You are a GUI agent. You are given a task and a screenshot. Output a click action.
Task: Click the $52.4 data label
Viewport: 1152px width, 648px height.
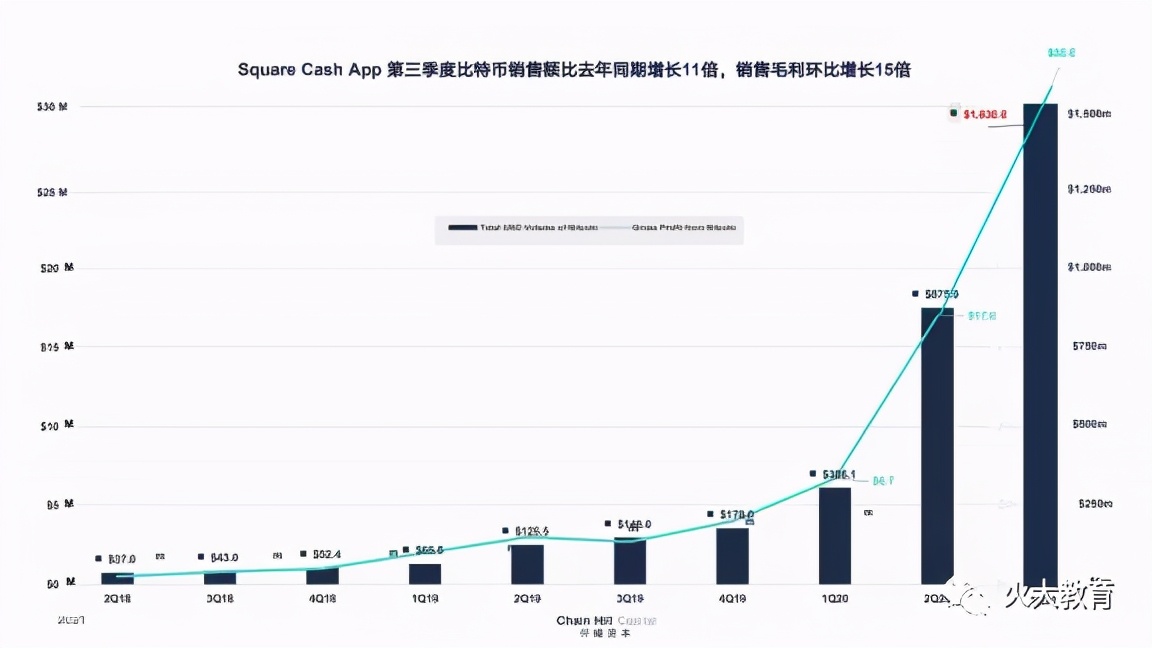pos(327,555)
